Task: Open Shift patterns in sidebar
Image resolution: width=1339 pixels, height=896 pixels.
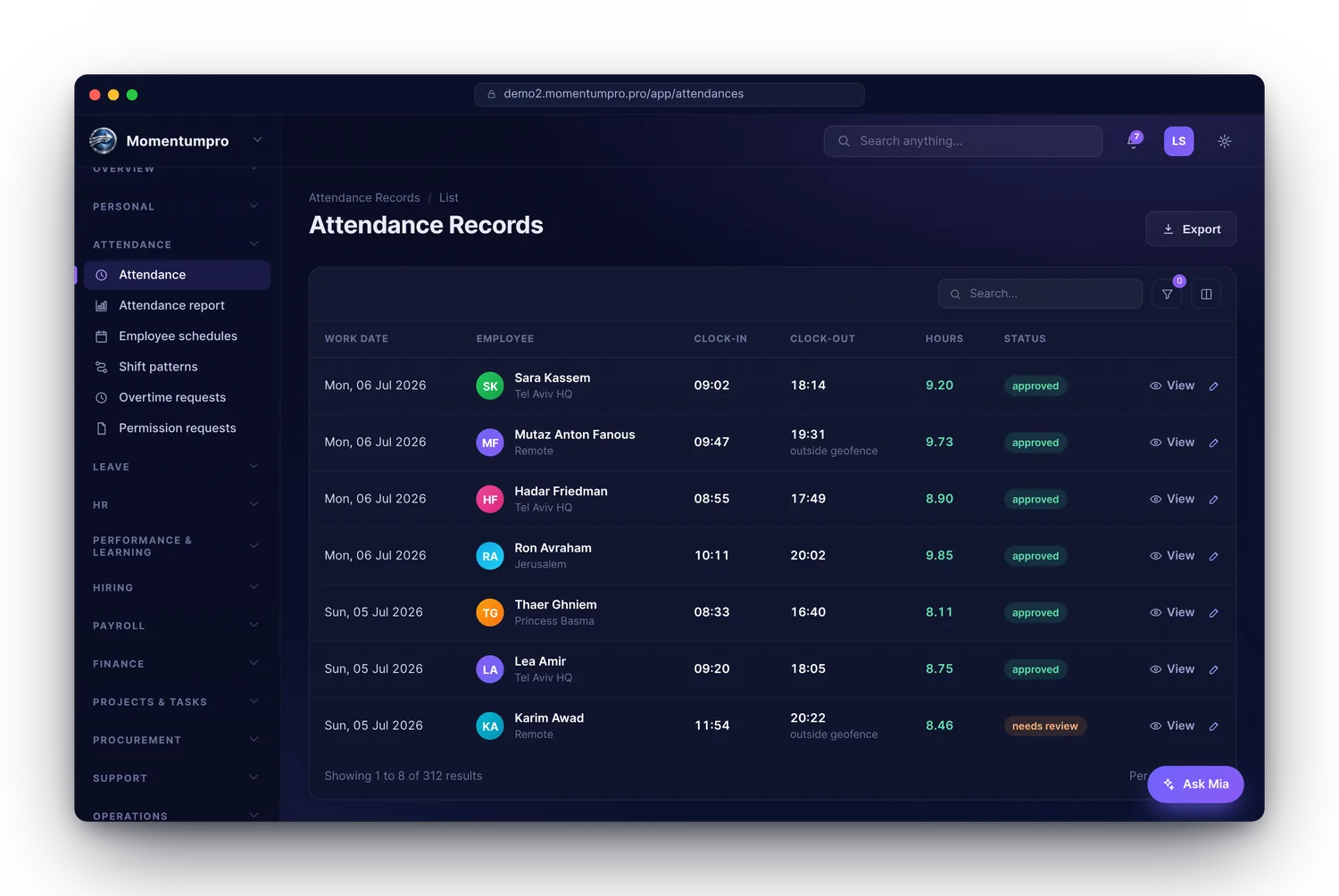Action: click(x=158, y=367)
